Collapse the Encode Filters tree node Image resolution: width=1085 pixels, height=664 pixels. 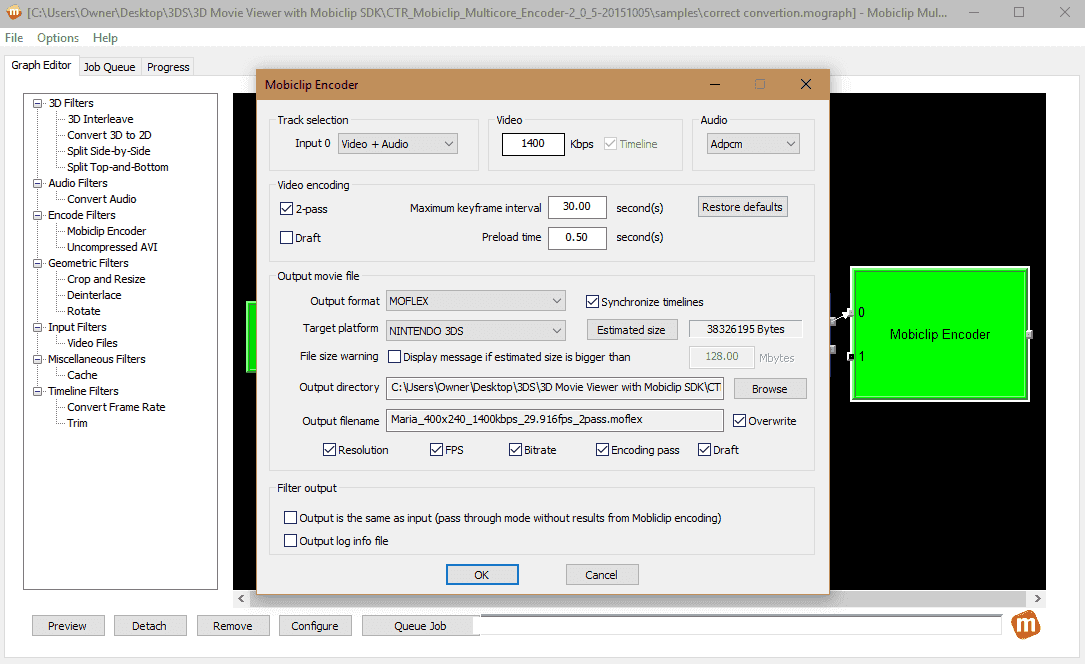click(x=37, y=215)
